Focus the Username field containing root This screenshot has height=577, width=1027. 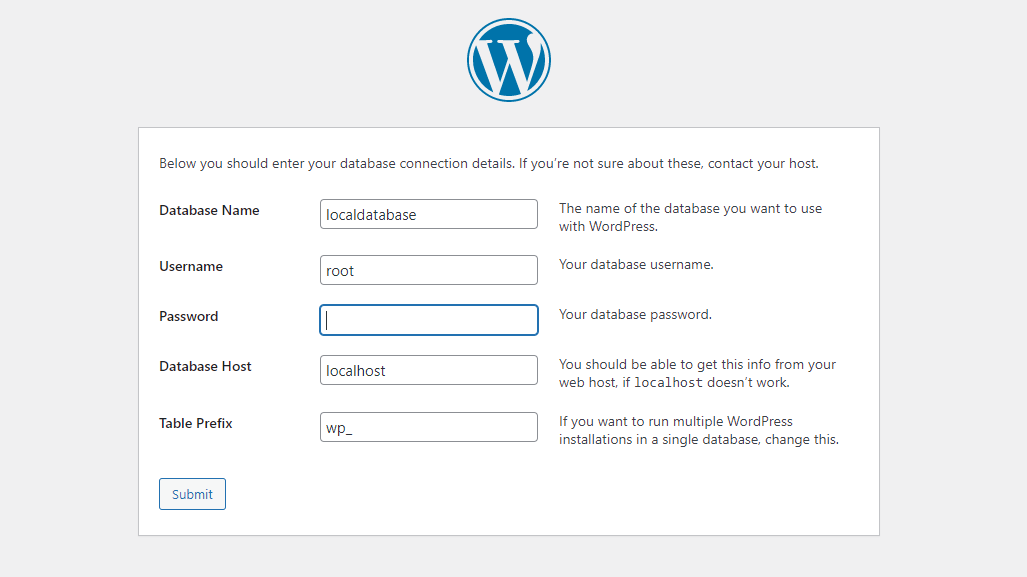coord(429,270)
